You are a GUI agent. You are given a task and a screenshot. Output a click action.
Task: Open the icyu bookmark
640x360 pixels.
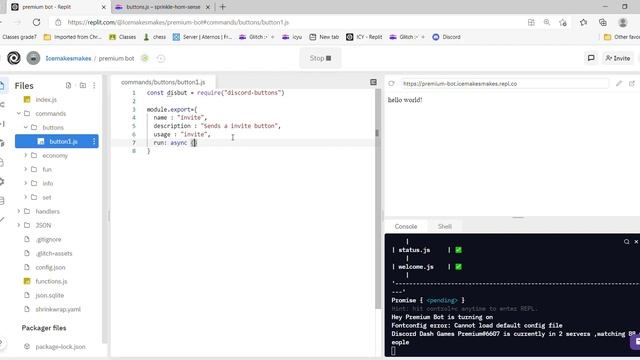tap(292, 37)
